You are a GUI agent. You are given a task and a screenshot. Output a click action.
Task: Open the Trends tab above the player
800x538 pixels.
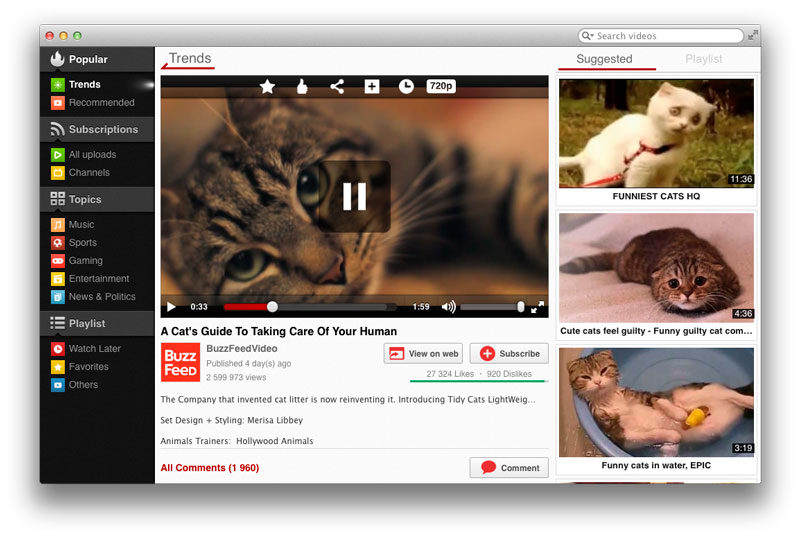click(x=190, y=59)
